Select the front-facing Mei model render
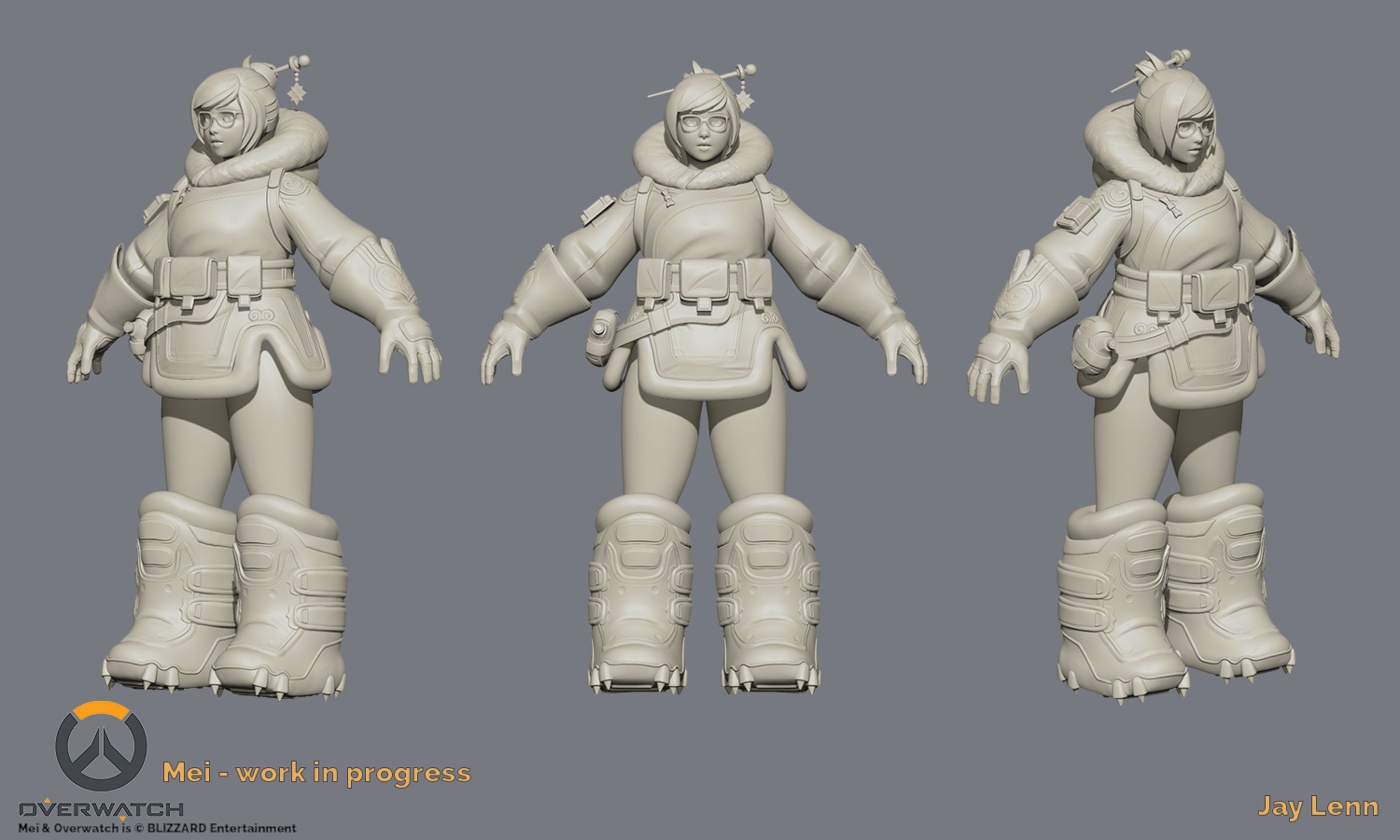The width and height of the screenshot is (1400, 840). click(x=704, y=380)
